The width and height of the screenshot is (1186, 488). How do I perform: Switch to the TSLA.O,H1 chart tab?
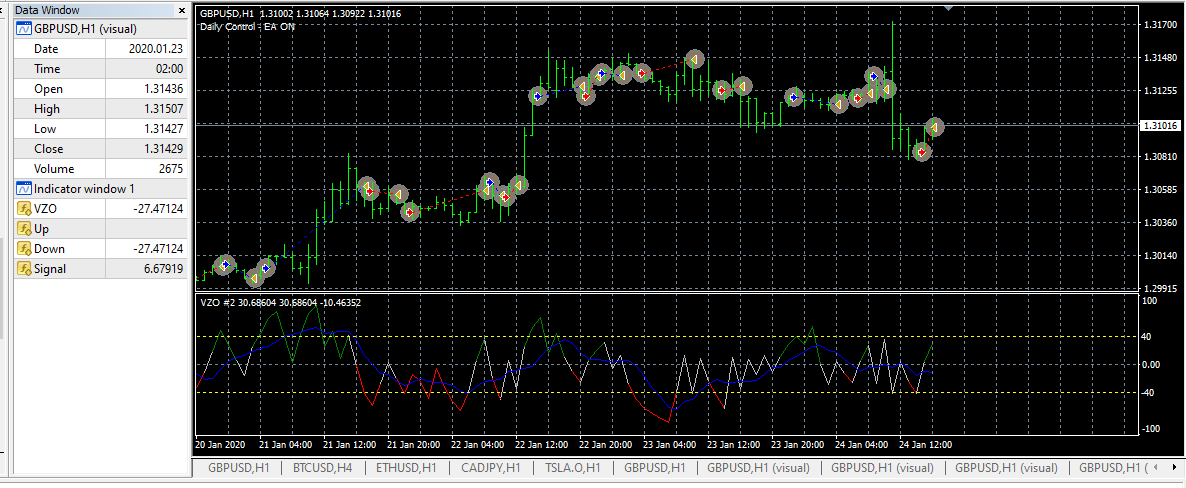click(573, 468)
